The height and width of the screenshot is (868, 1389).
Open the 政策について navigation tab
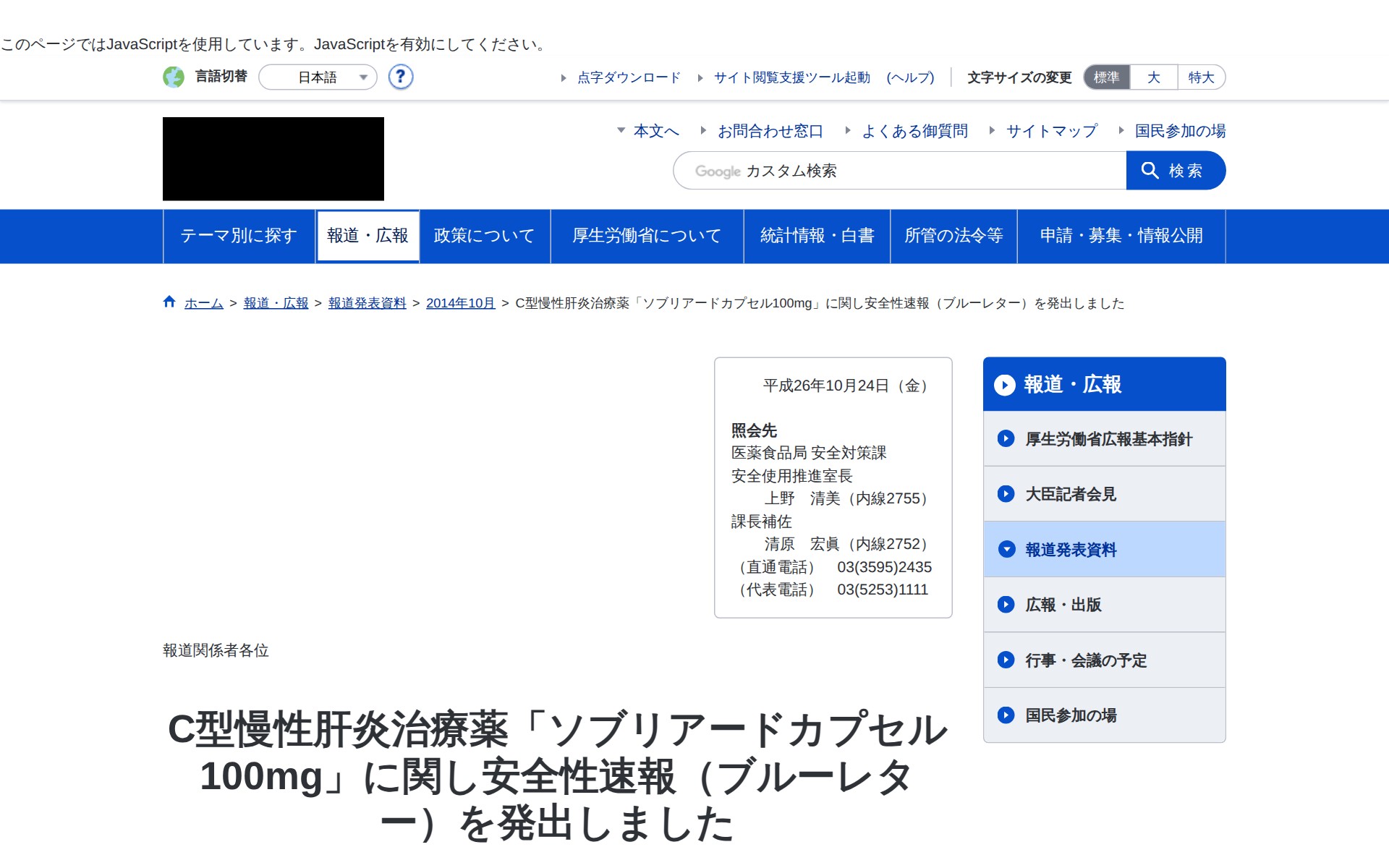(484, 236)
